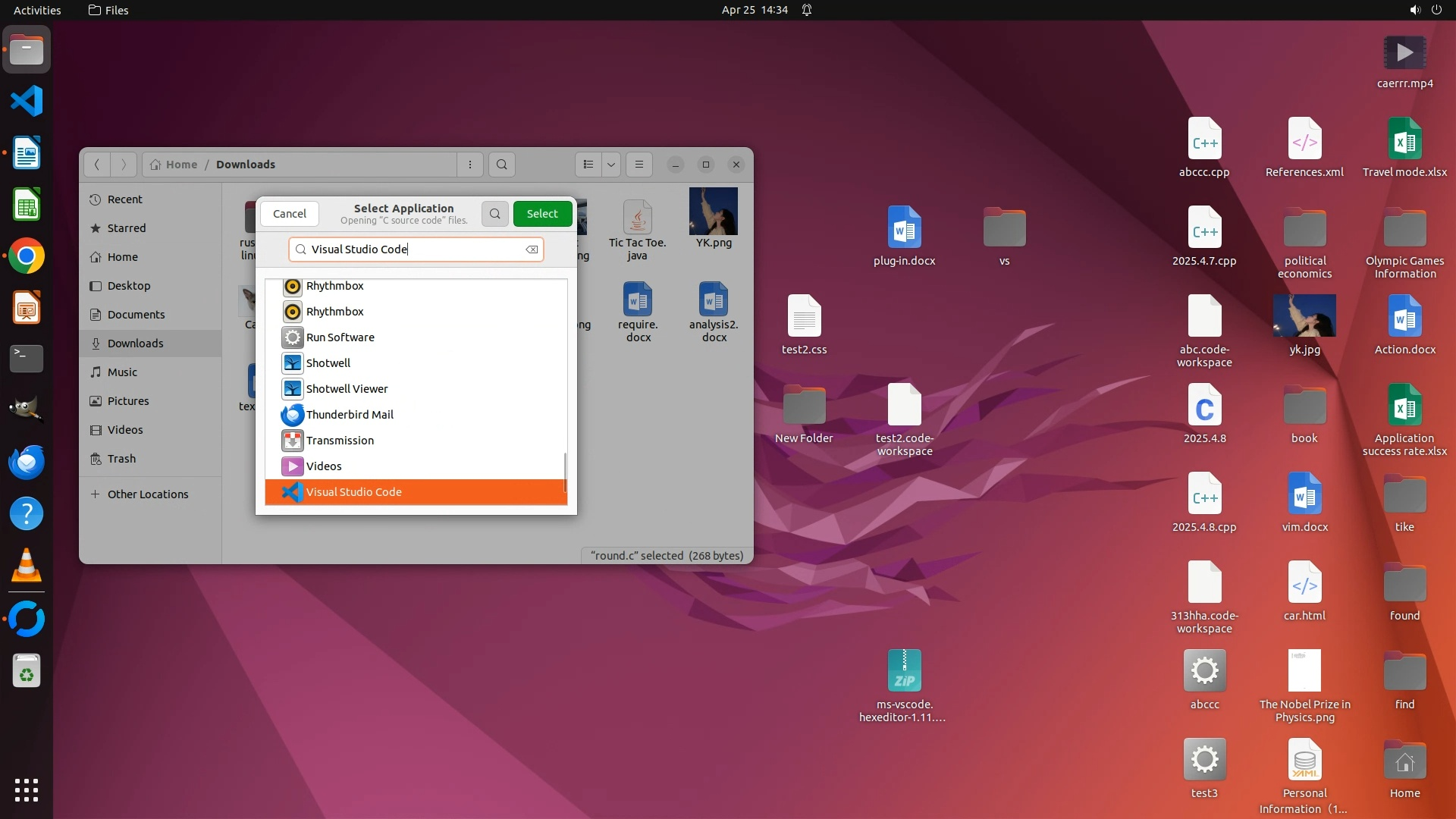Open the system volume indicator in top bar
The width and height of the screenshot is (1456, 819).
1414,10
